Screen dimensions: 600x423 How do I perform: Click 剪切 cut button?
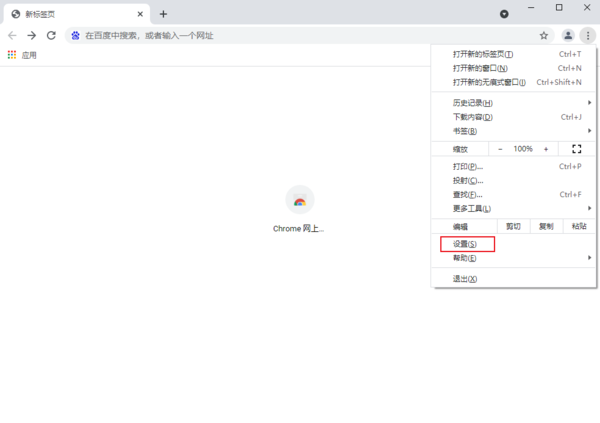click(x=514, y=226)
